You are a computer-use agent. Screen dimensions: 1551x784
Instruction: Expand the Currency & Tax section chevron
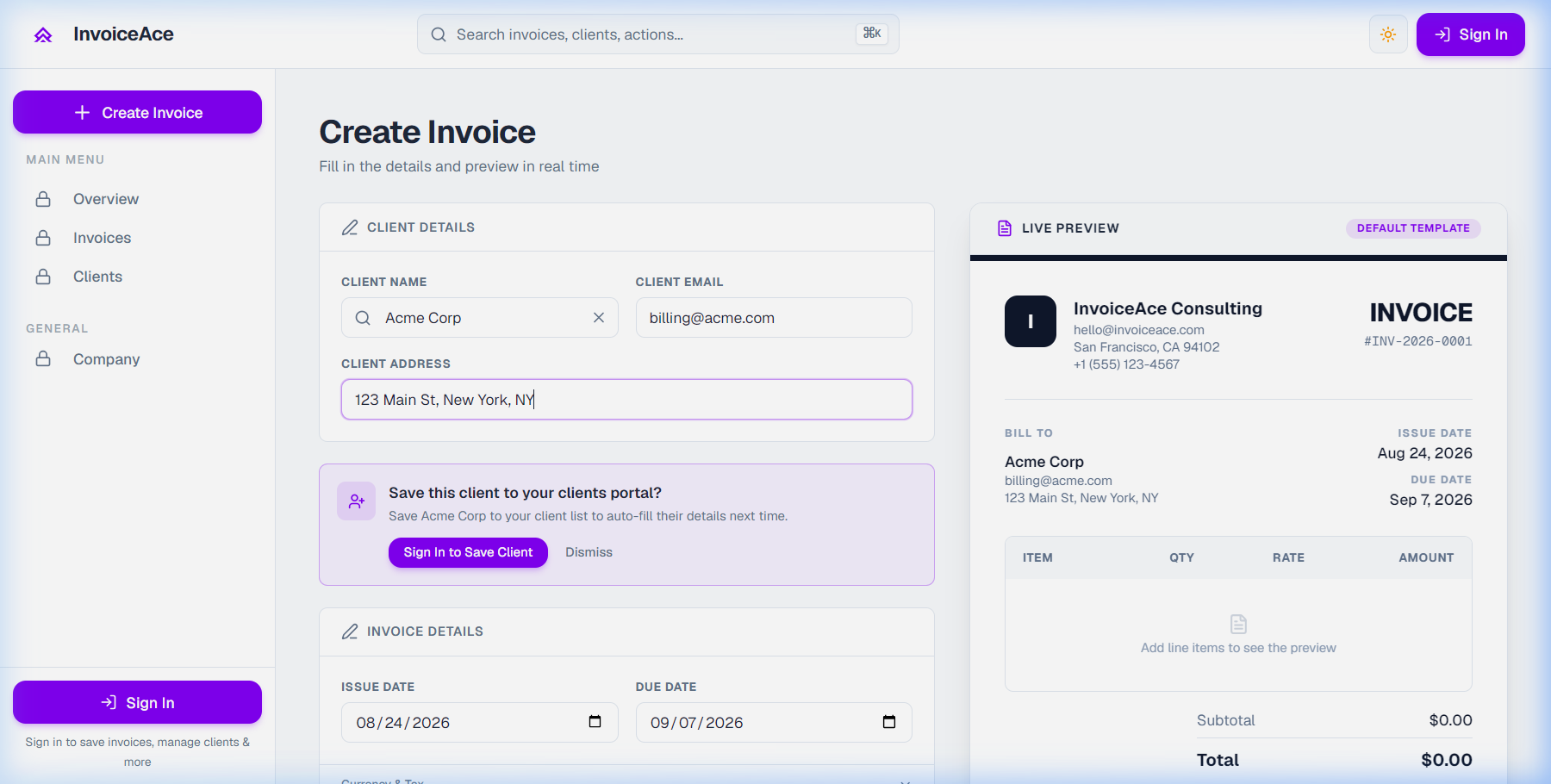point(905,781)
